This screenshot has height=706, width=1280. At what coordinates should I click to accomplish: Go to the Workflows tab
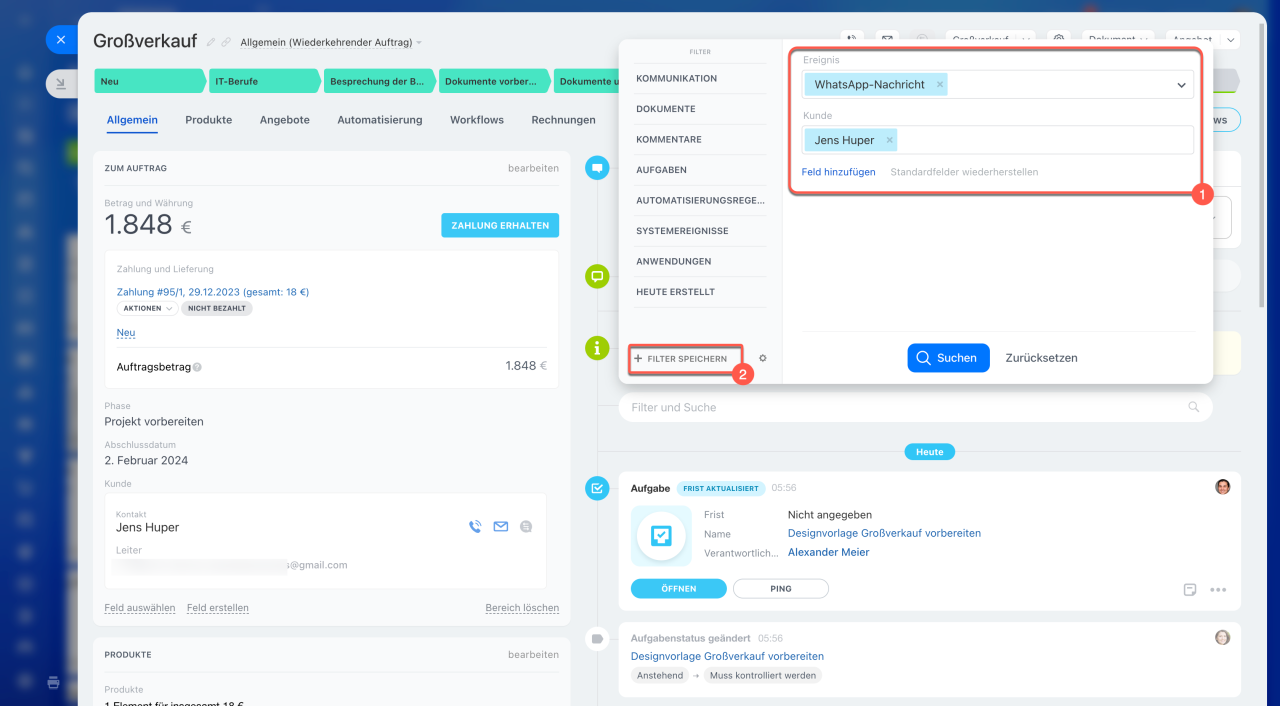(x=477, y=120)
